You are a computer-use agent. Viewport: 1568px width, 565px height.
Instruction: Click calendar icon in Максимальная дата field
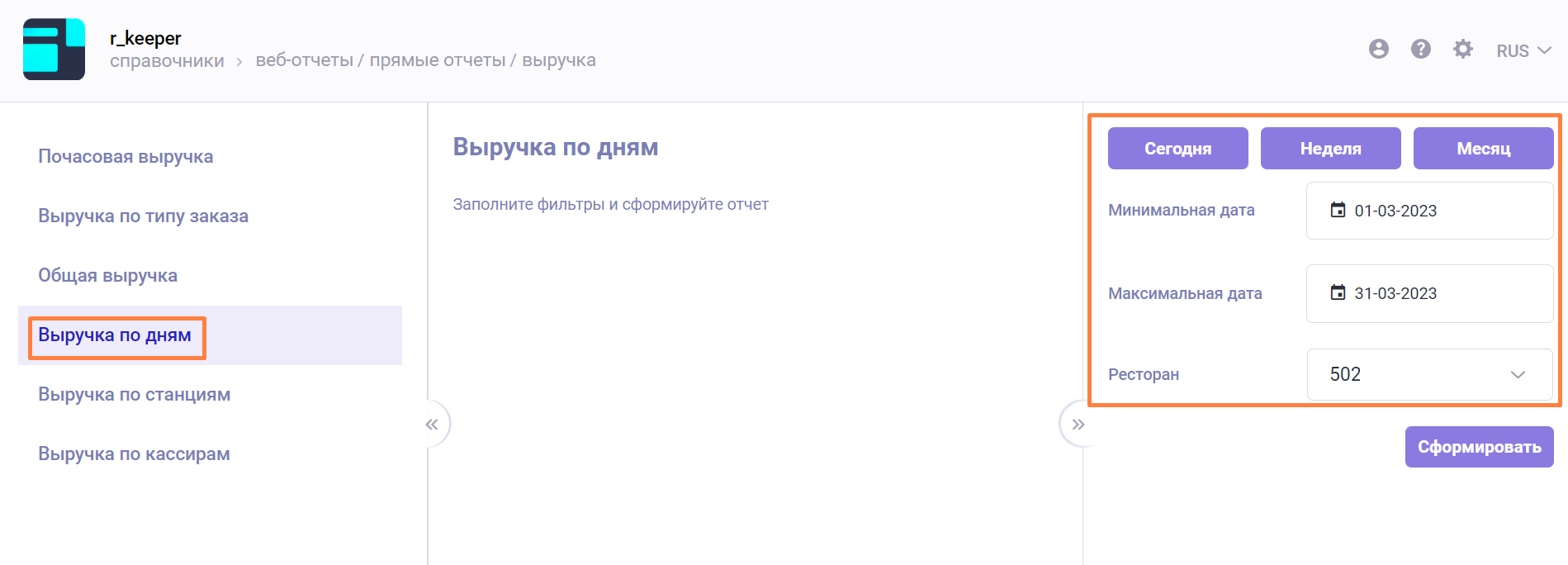(1338, 292)
